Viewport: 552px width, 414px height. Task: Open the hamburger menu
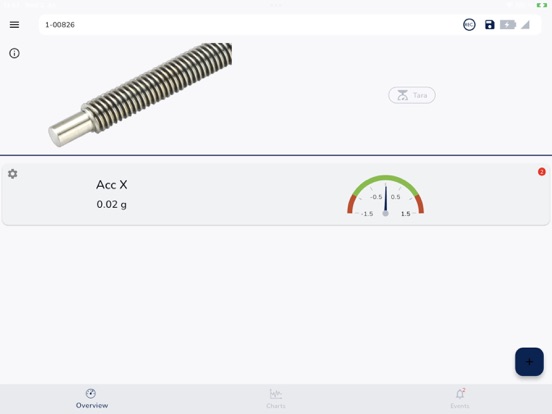click(x=14, y=25)
